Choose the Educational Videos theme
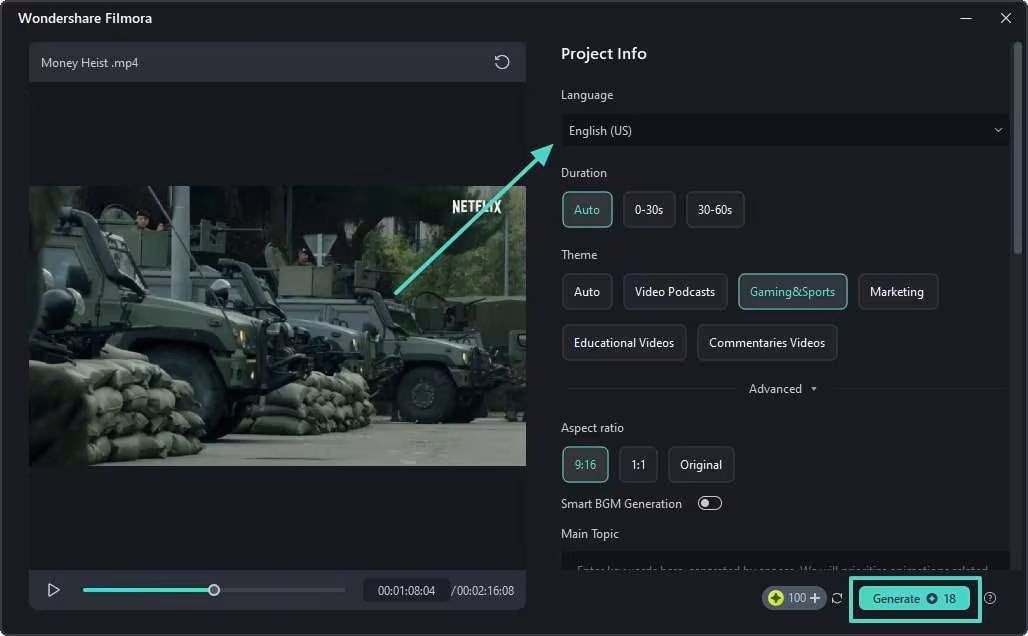1028x636 pixels. [623, 343]
